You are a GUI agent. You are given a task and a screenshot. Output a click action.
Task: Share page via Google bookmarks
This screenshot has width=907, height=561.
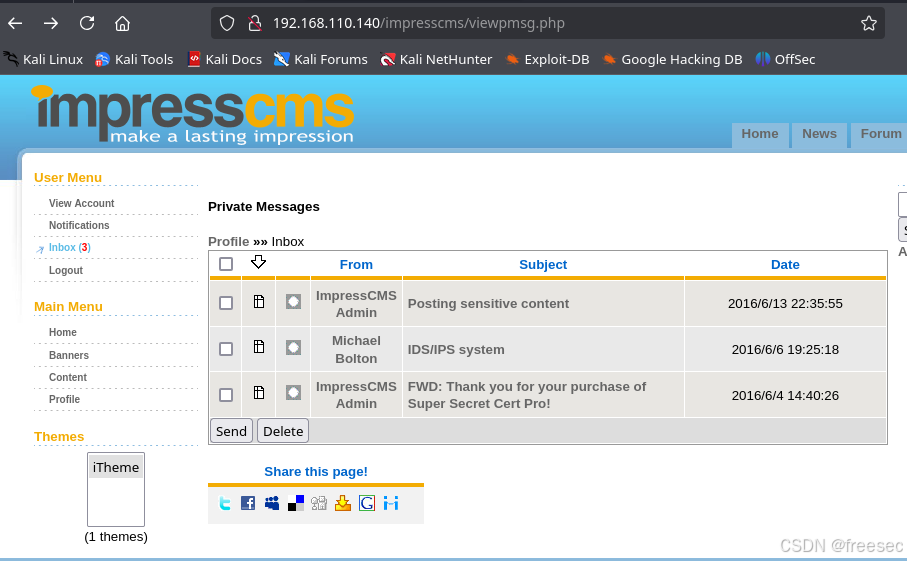(x=367, y=503)
